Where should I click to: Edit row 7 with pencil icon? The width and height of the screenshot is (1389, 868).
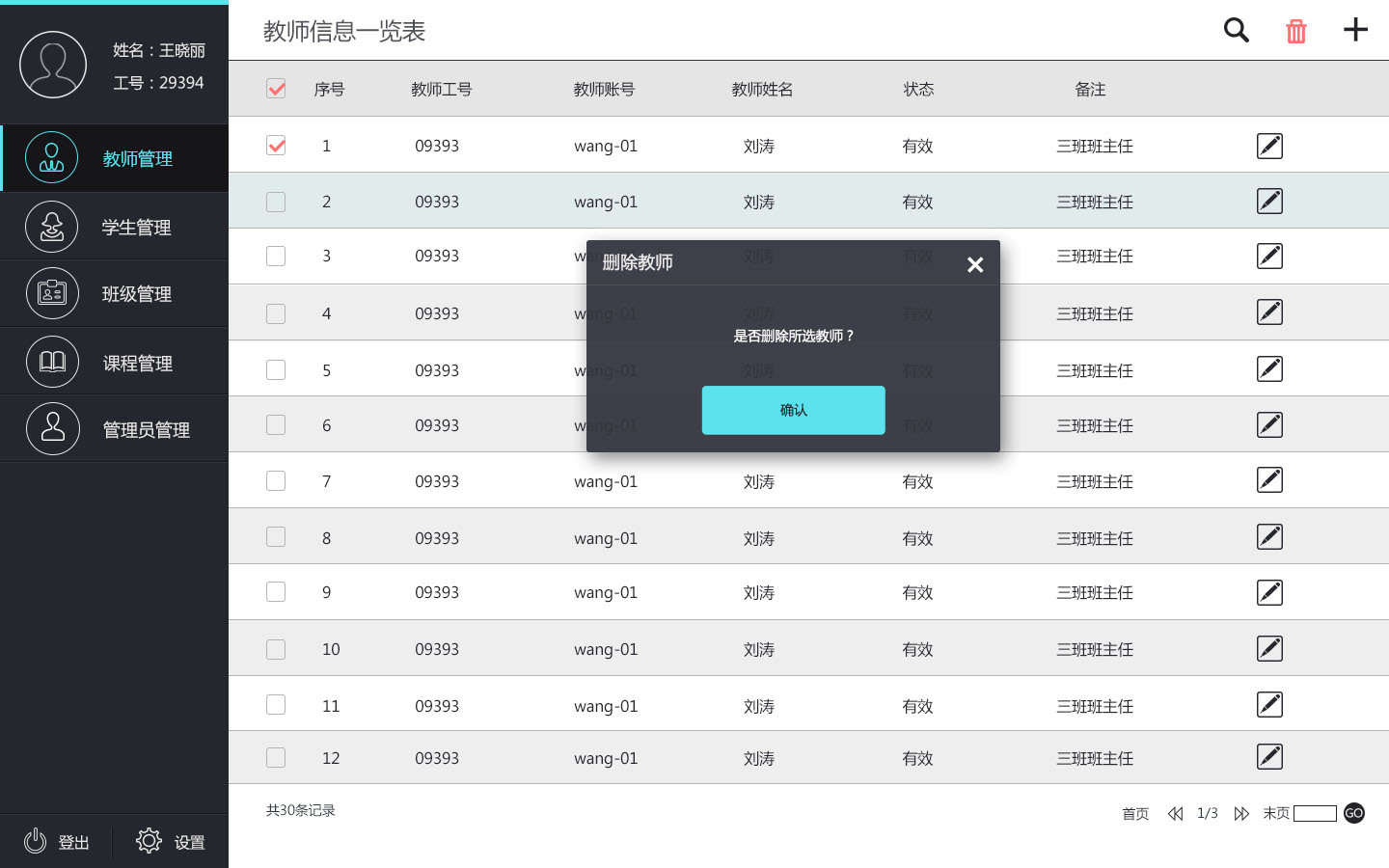pos(1269,479)
